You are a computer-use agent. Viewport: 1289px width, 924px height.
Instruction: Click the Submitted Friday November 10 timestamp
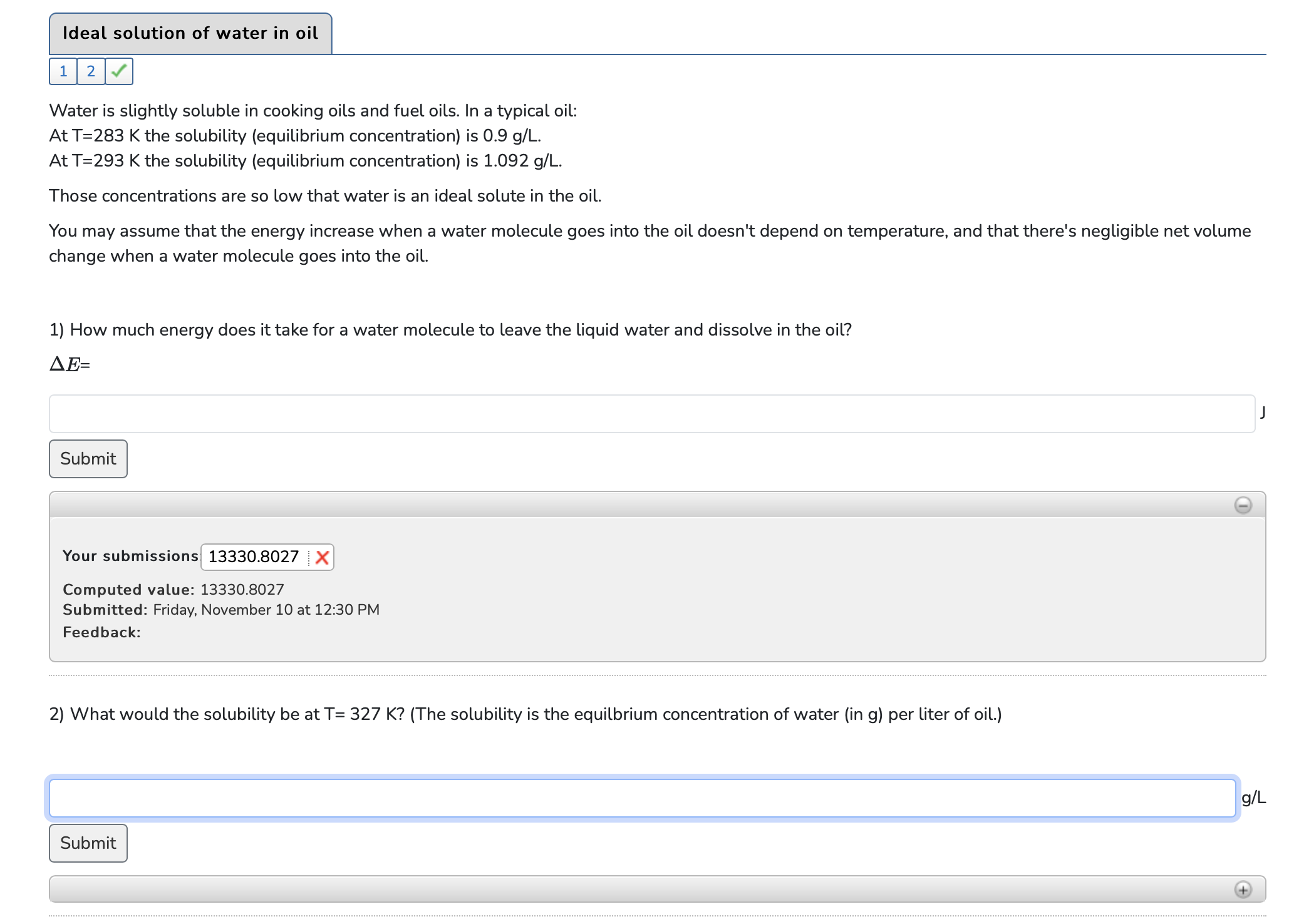pyautogui.click(x=266, y=610)
